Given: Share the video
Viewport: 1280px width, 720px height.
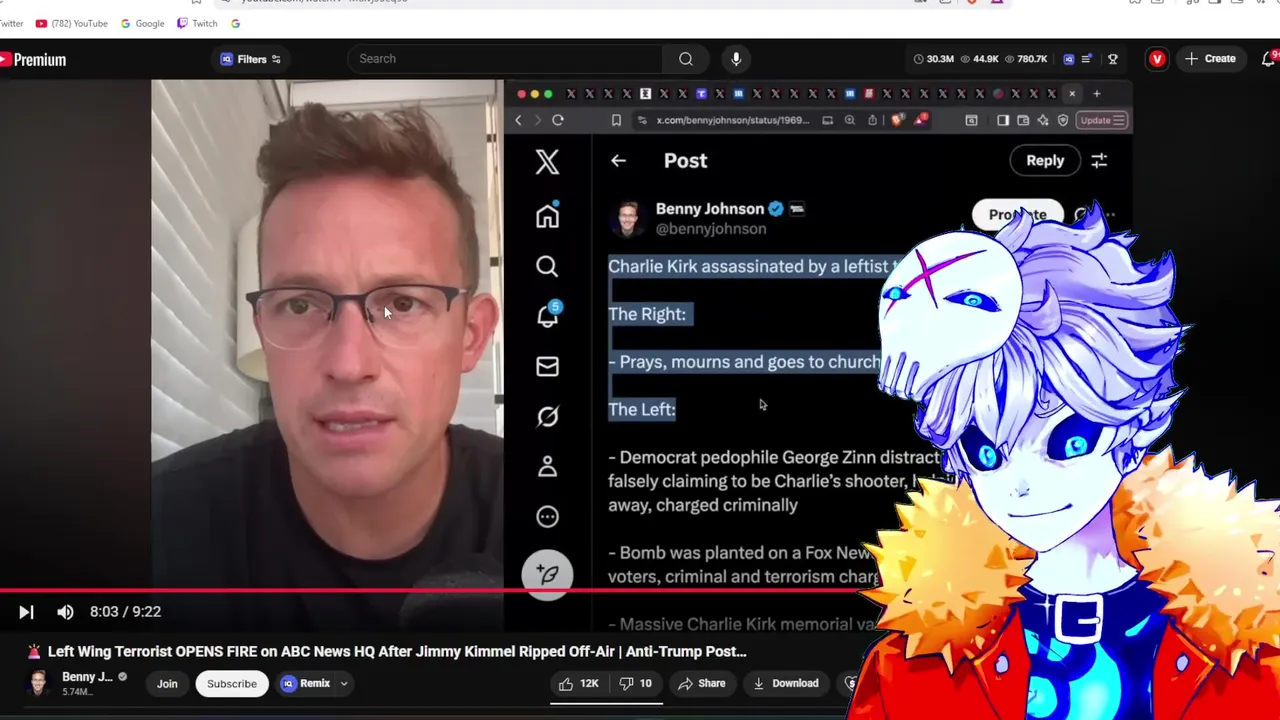Looking at the screenshot, I should coord(702,684).
